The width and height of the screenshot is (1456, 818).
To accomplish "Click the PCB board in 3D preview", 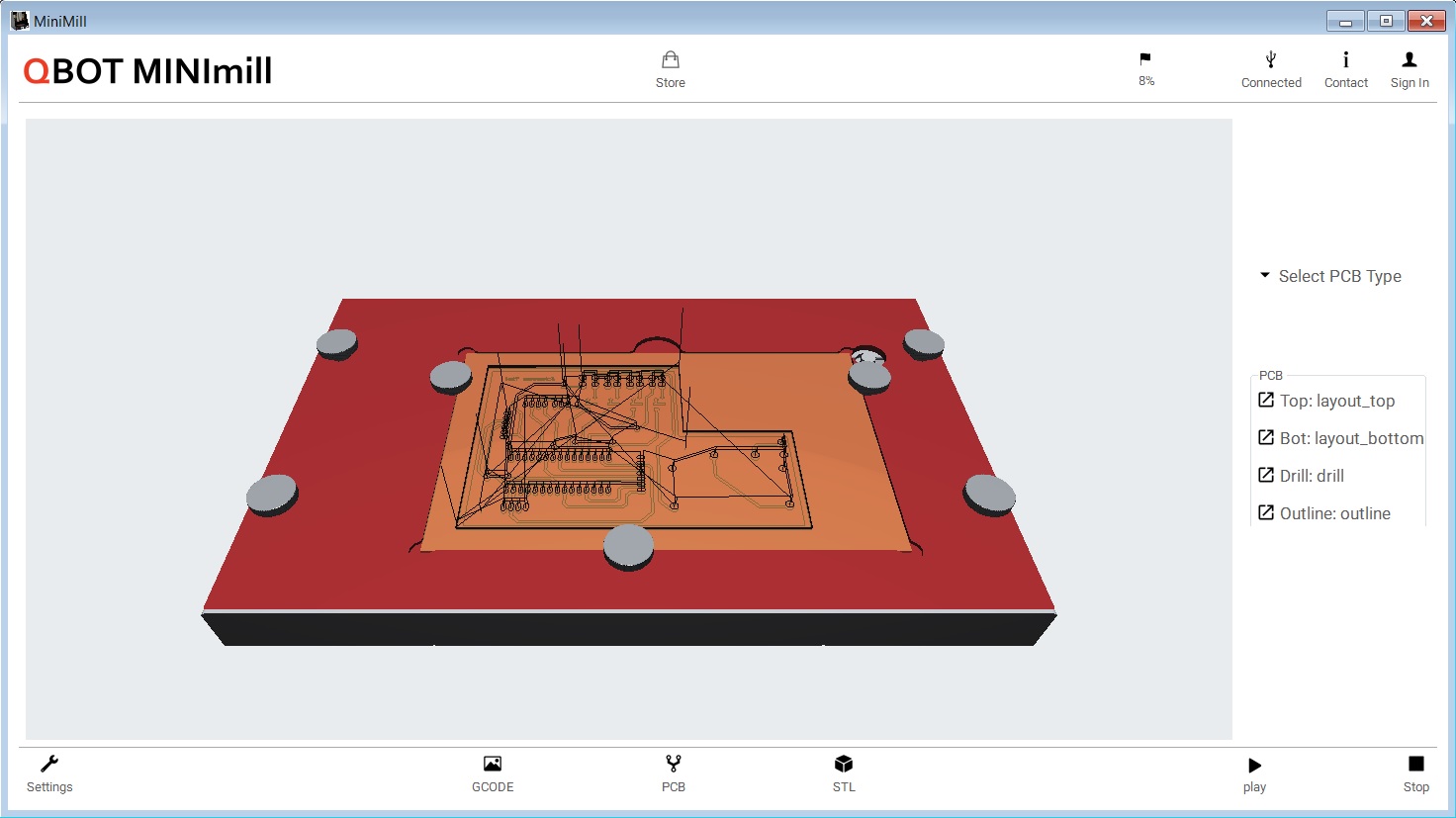I will (665, 450).
